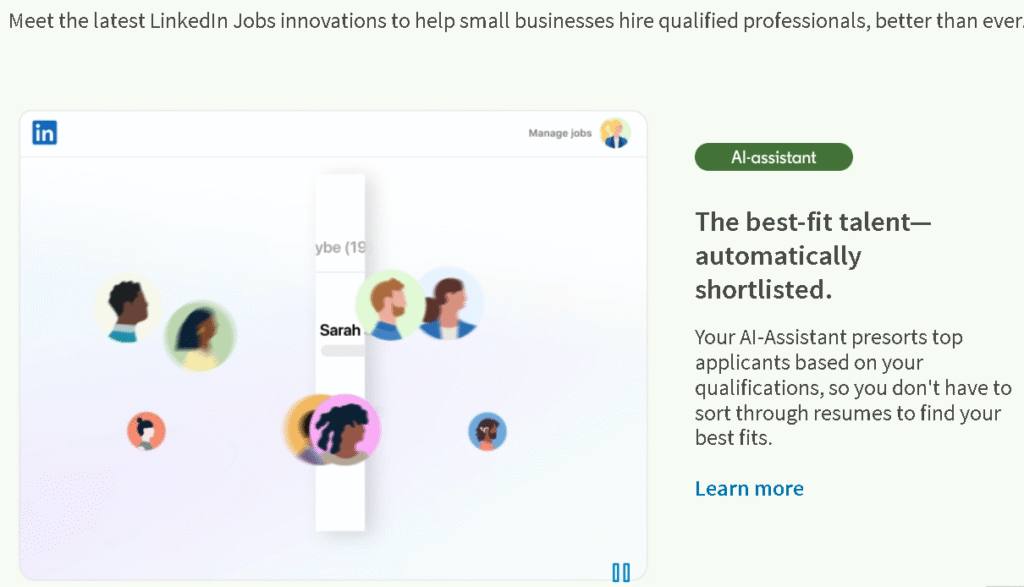Click the LinkedIn logo icon
1024x587 pixels.
(44, 133)
